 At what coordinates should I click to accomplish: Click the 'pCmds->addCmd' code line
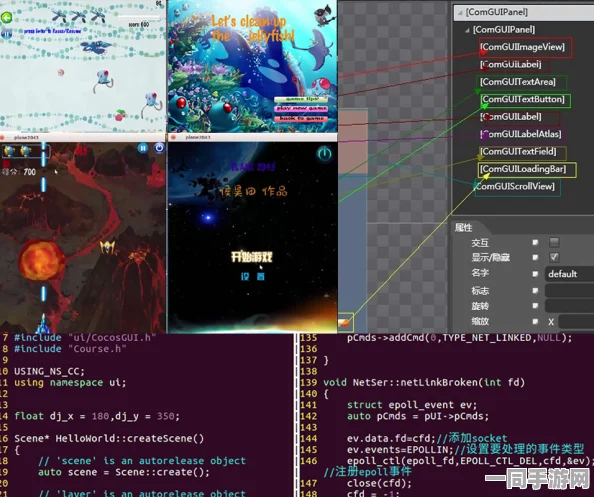pos(459,338)
